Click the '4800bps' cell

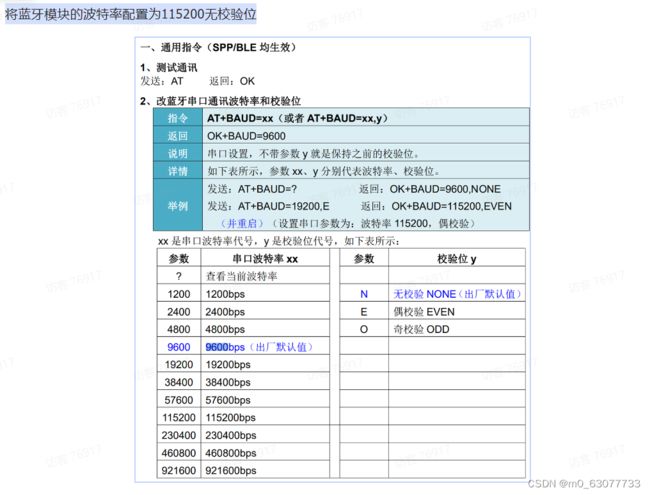pyautogui.click(x=265, y=329)
